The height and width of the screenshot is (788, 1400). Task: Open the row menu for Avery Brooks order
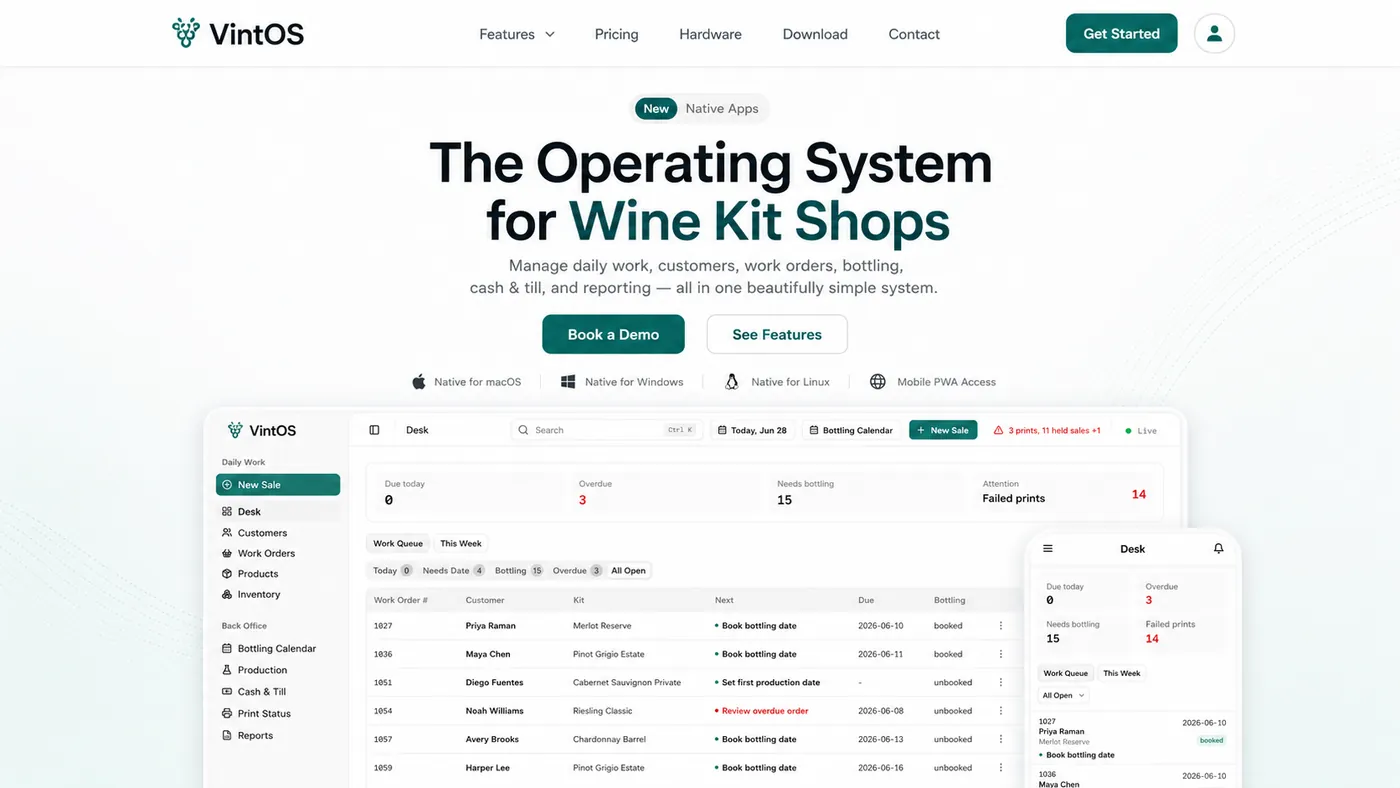click(1000, 740)
